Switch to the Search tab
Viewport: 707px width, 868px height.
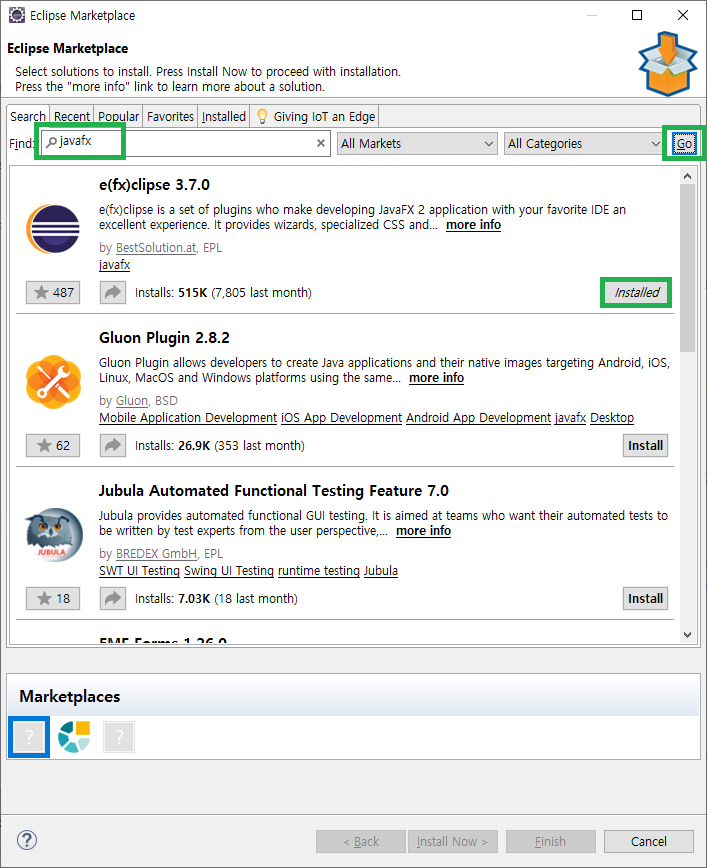click(28, 116)
